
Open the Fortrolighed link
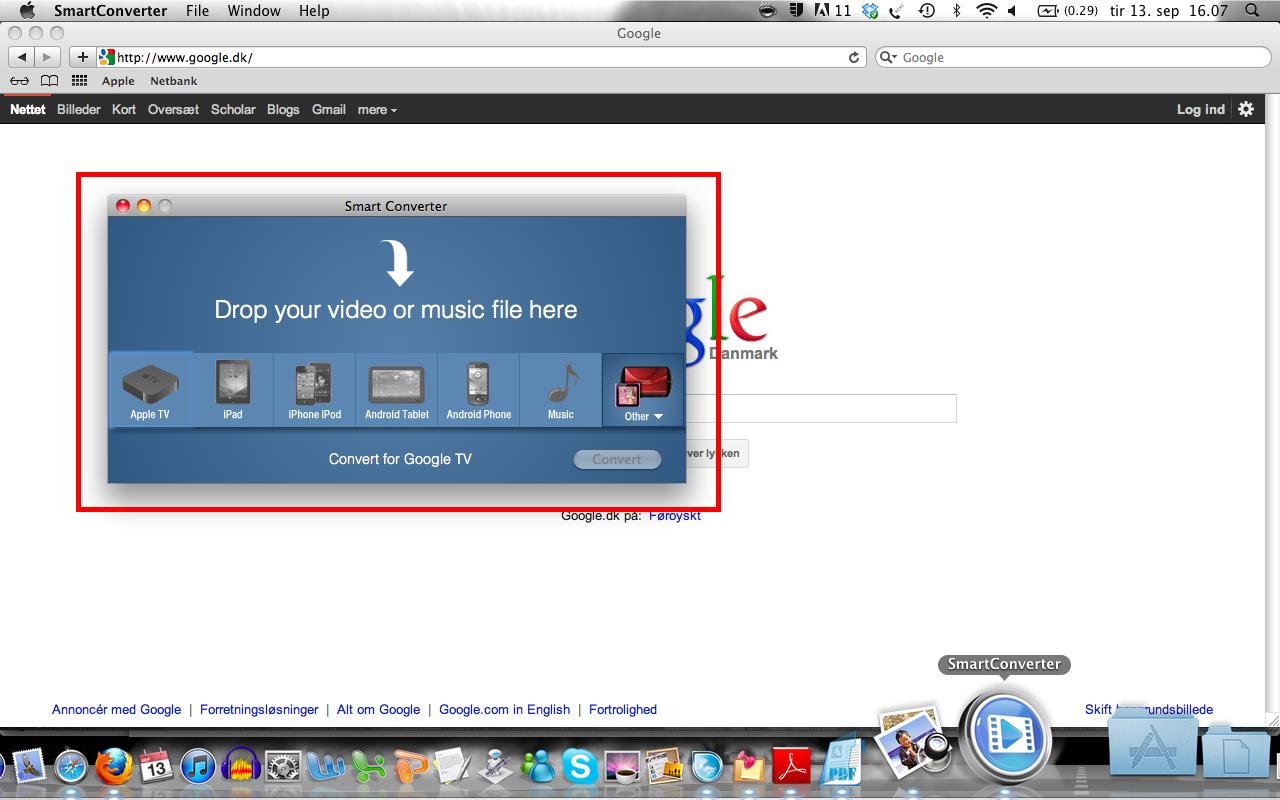tap(623, 709)
